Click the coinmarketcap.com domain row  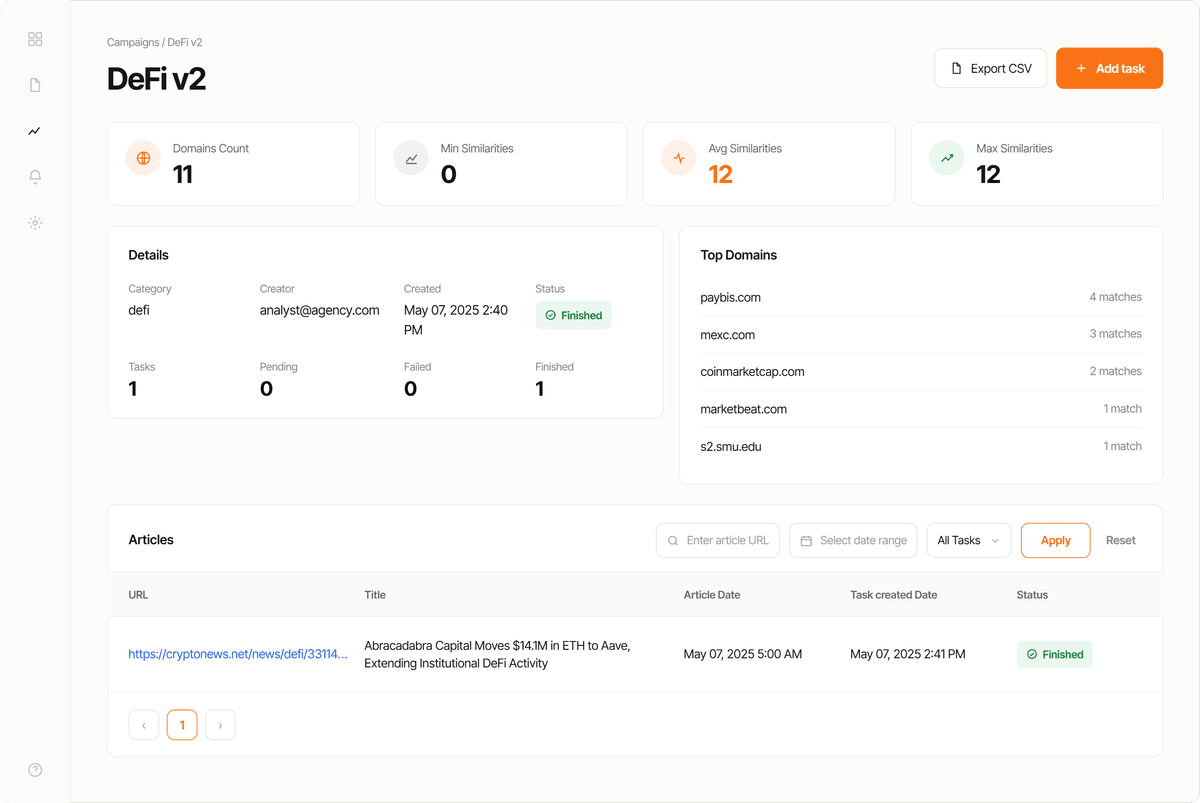(x=921, y=372)
